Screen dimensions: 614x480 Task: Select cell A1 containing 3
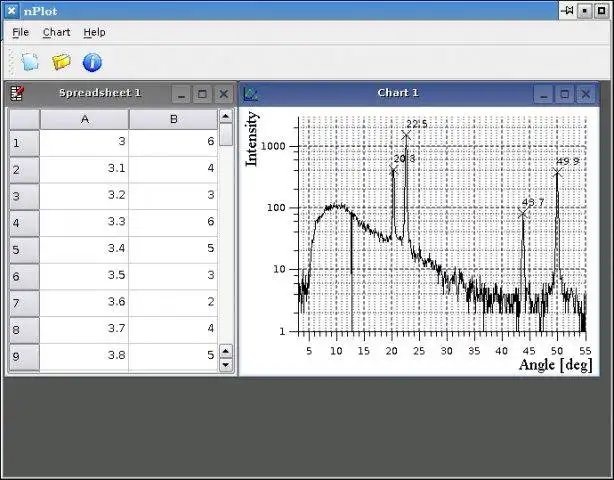[84, 143]
